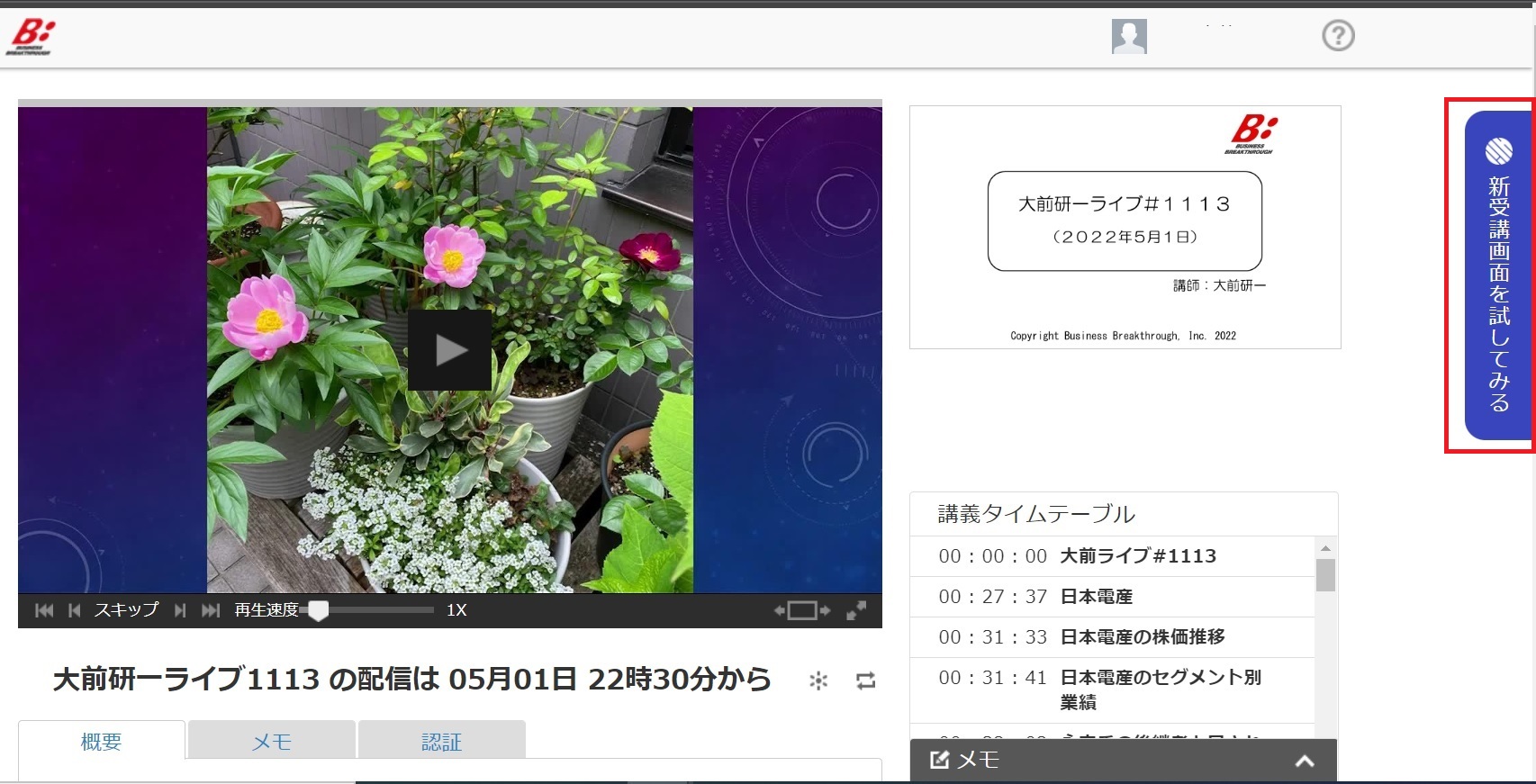This screenshot has height=784, width=1536.
Task: Toggle wide video view icon
Action: pos(801,610)
